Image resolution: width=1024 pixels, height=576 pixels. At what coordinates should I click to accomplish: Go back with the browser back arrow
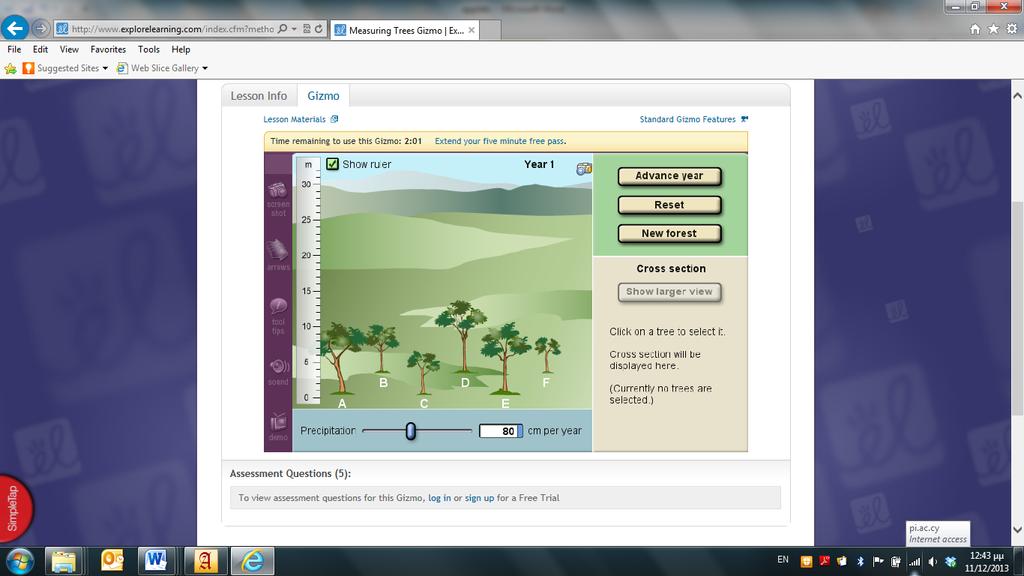click(x=15, y=28)
